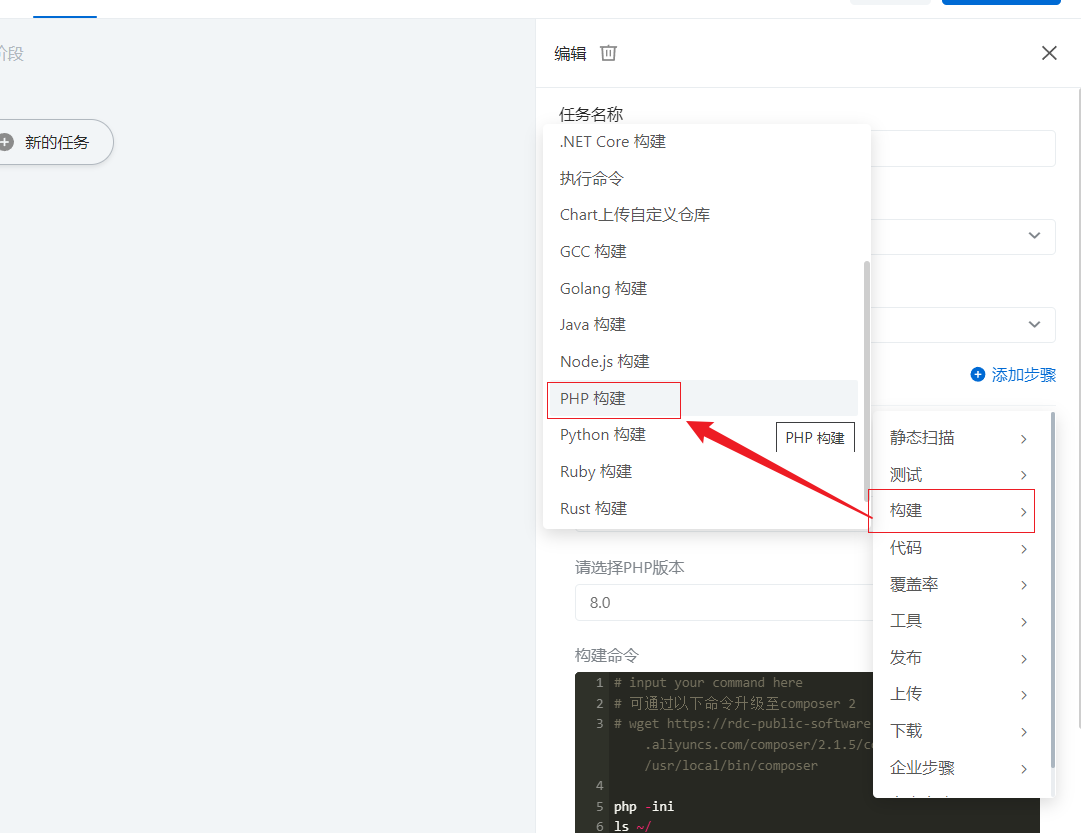The width and height of the screenshot is (1081, 833).
Task: Expand 静态扫描 submenu
Action: point(958,438)
